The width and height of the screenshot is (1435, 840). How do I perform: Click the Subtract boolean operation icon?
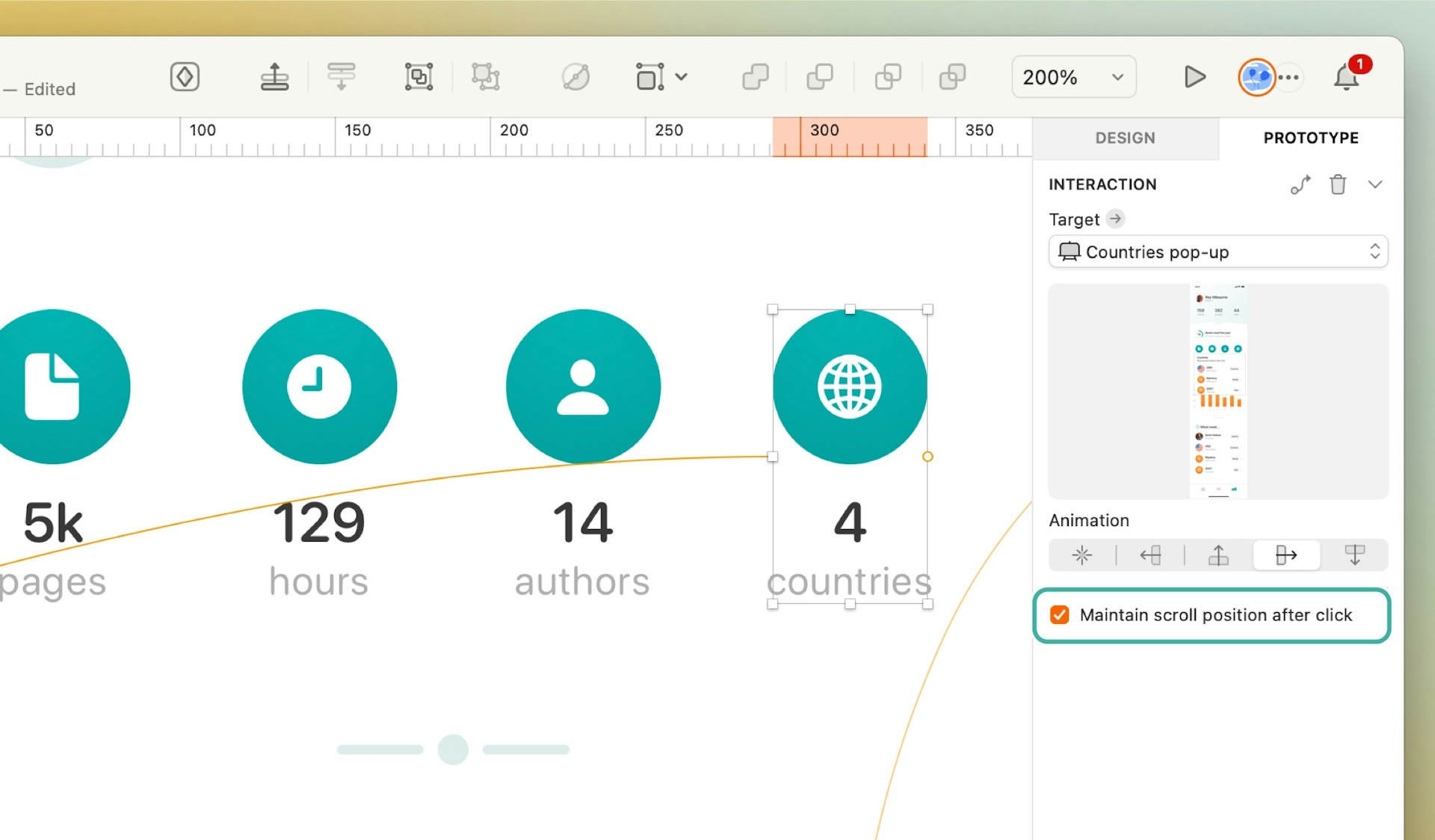pyautogui.click(x=820, y=77)
